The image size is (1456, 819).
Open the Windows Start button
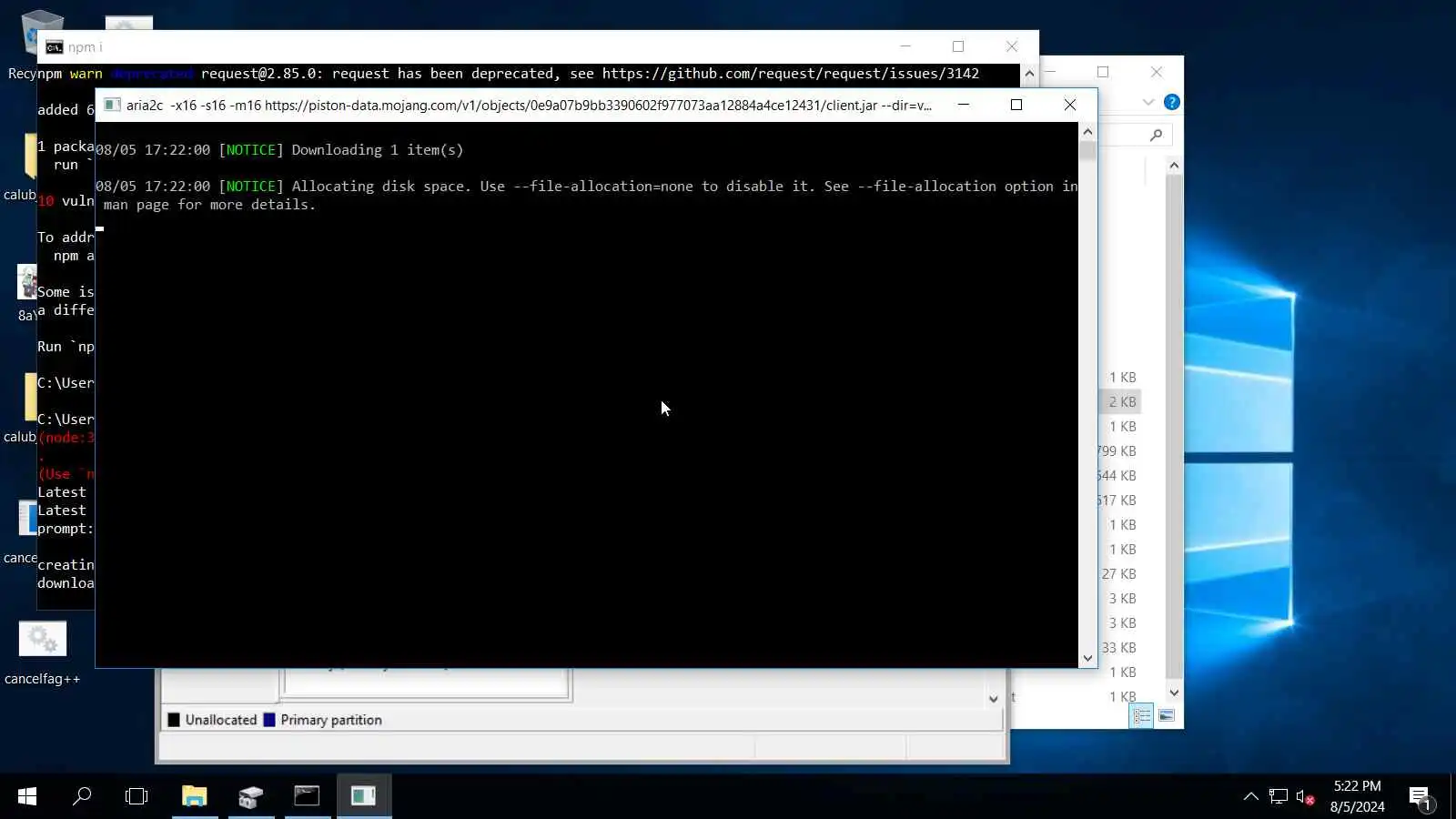27,796
